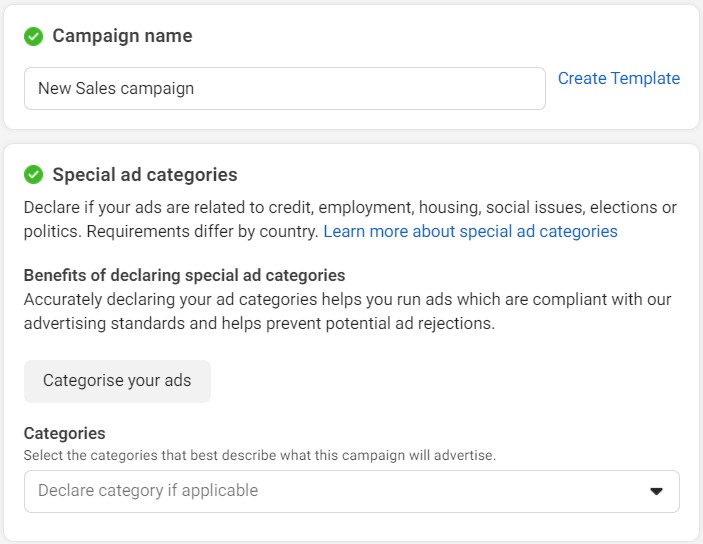
Task: Open the Create Template link
Action: [x=619, y=78]
